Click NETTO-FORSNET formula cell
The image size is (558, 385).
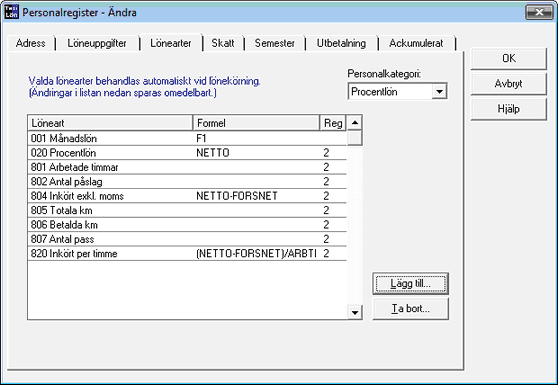(256, 196)
